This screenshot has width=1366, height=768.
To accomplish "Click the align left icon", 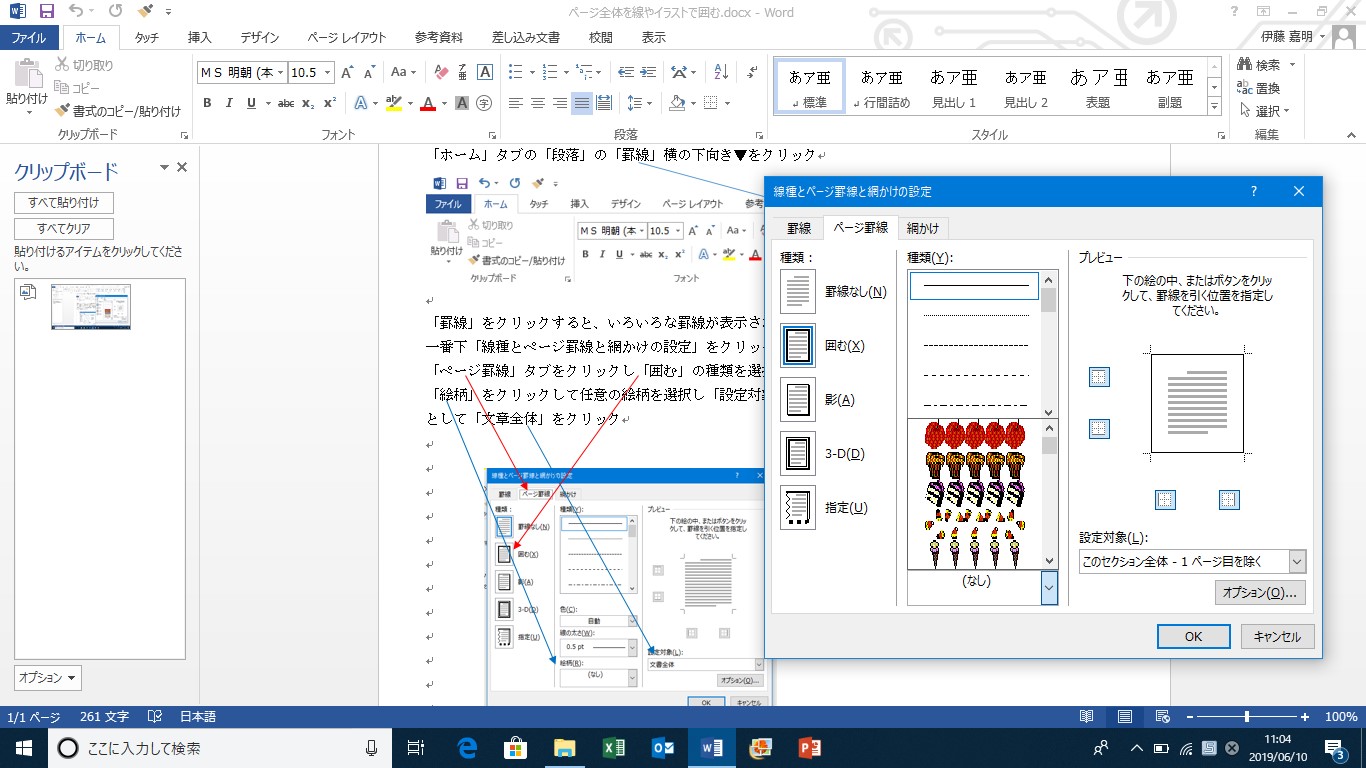I will [x=515, y=103].
